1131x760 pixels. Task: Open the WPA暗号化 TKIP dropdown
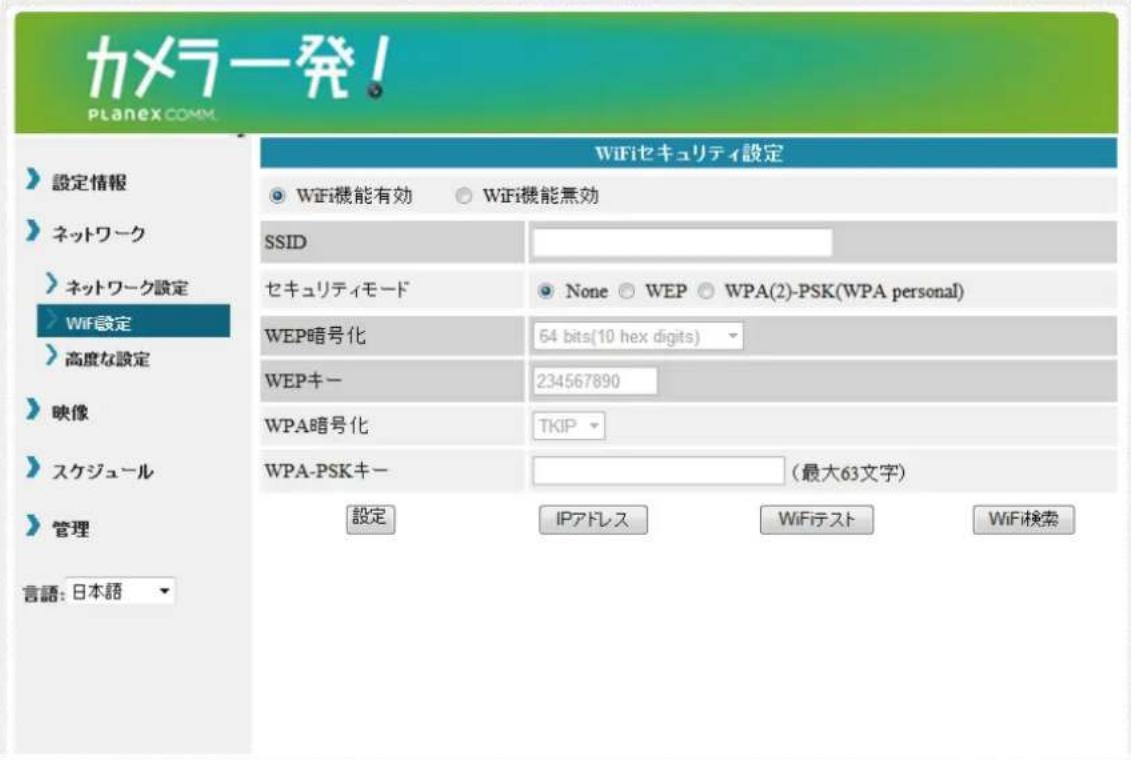[568, 425]
